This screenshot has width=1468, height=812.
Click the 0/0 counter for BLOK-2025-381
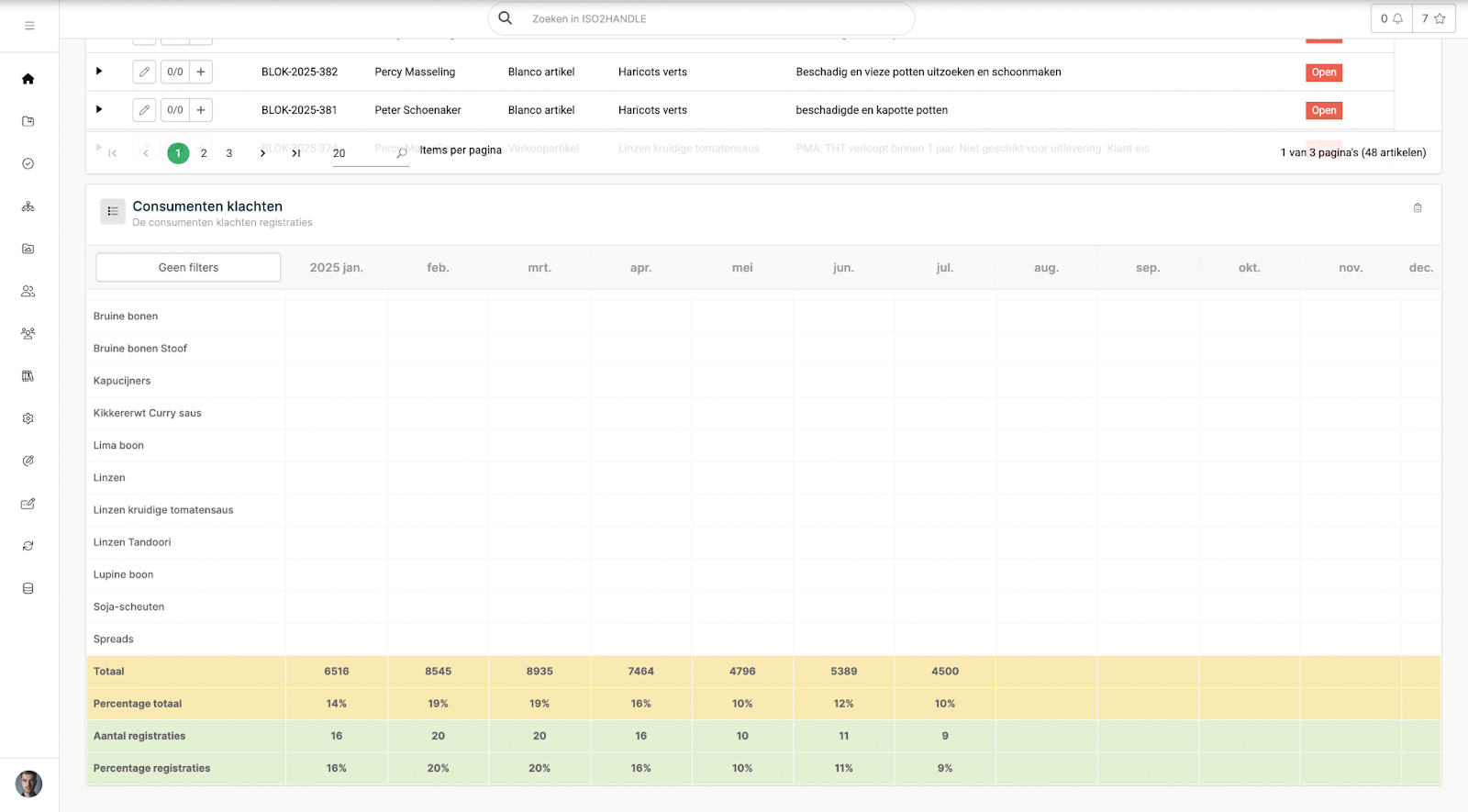175,110
